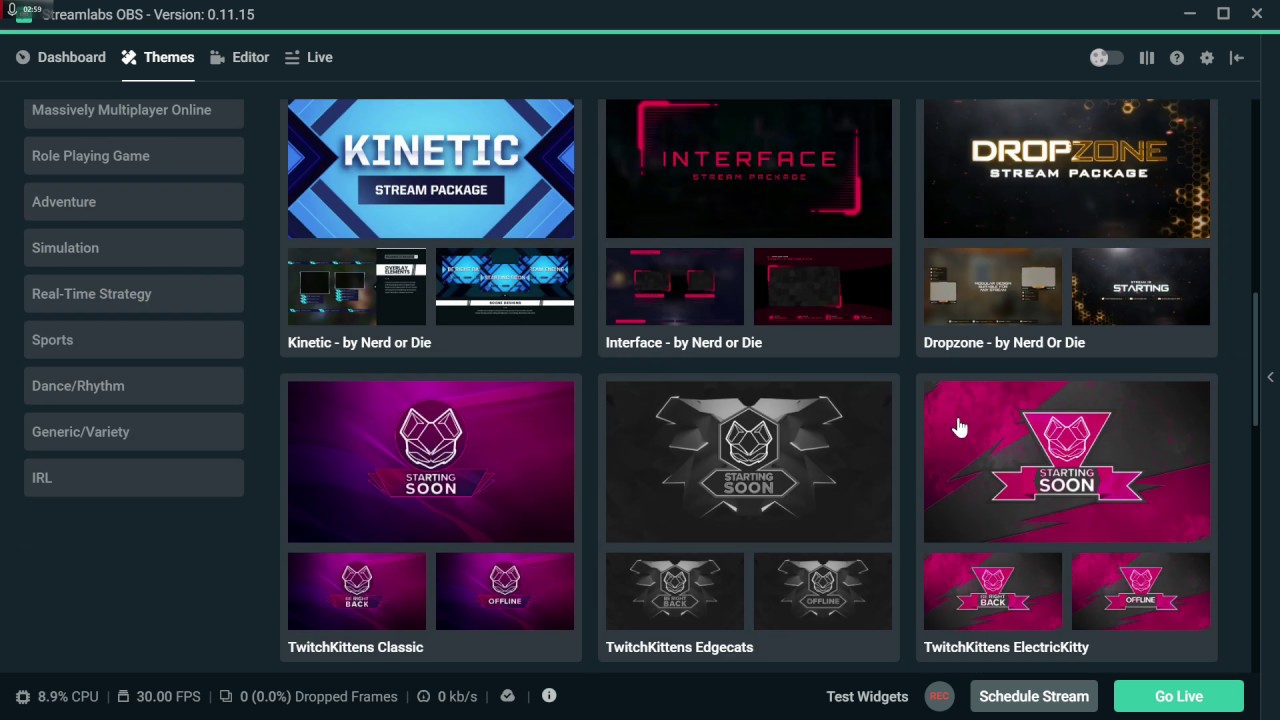Click ElectricKitty Be Right Back thumbnail

click(993, 591)
